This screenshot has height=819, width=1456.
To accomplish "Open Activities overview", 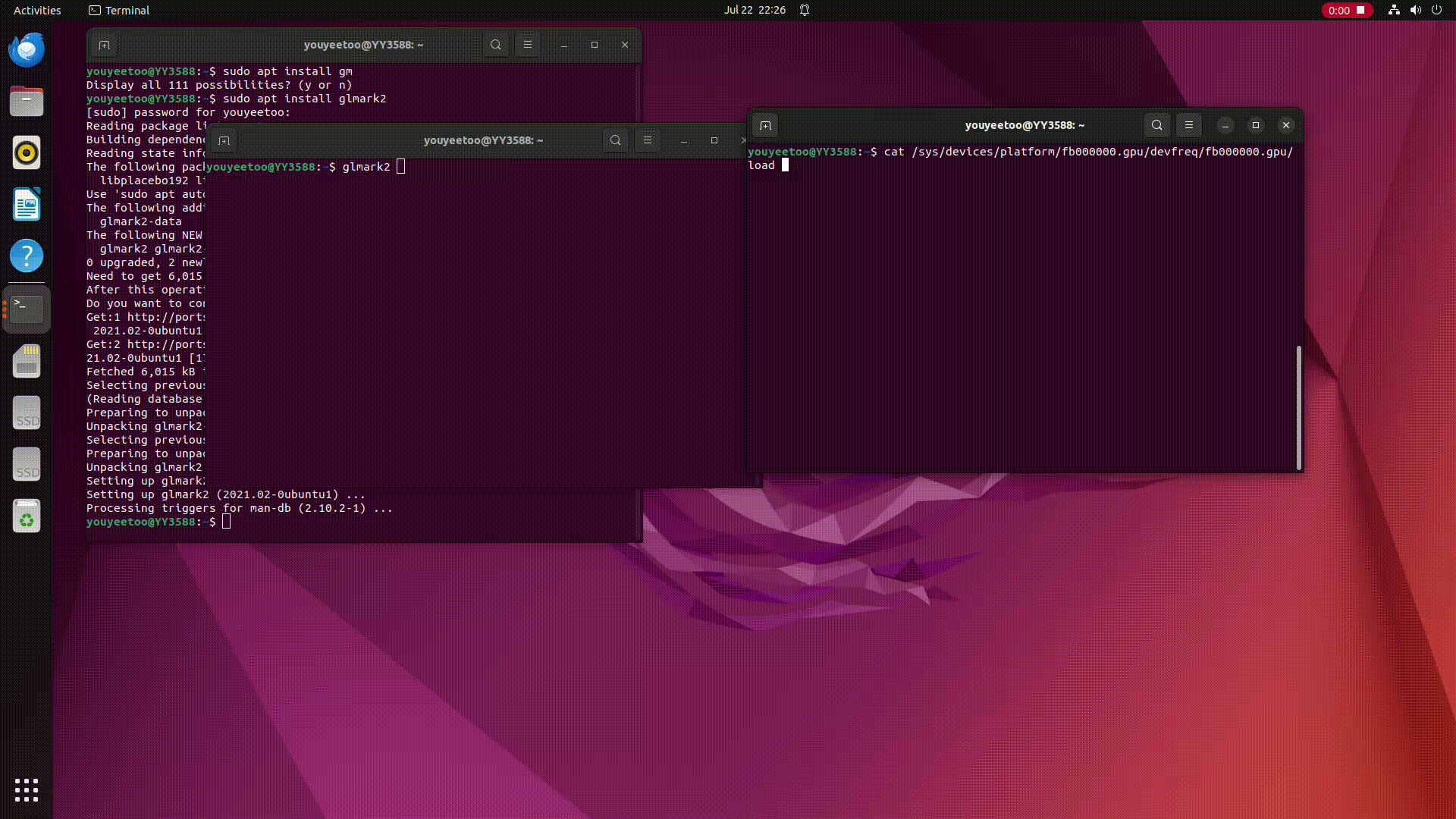I will (37, 11).
